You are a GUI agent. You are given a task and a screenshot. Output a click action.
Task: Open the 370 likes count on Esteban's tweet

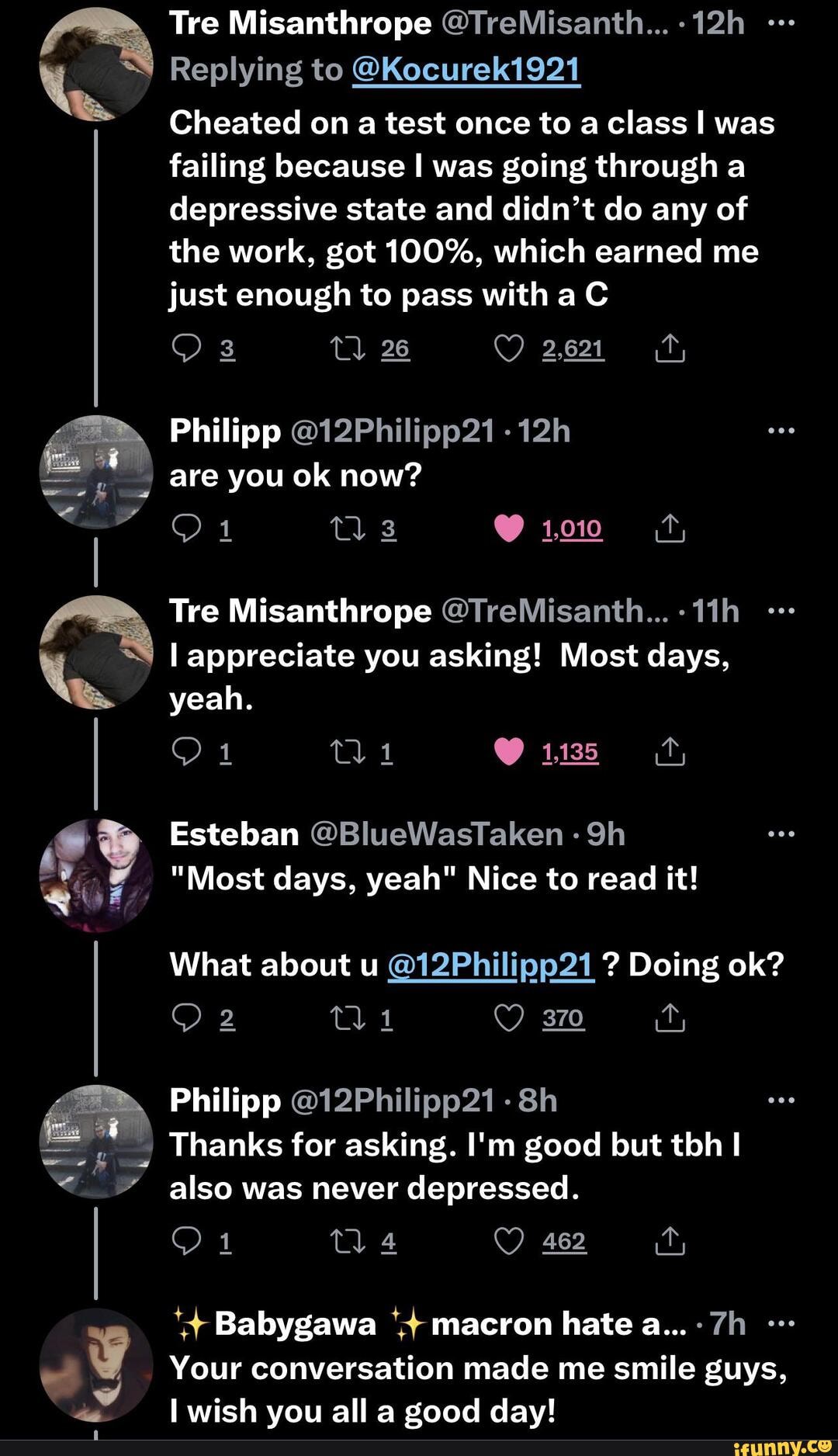point(563,1018)
